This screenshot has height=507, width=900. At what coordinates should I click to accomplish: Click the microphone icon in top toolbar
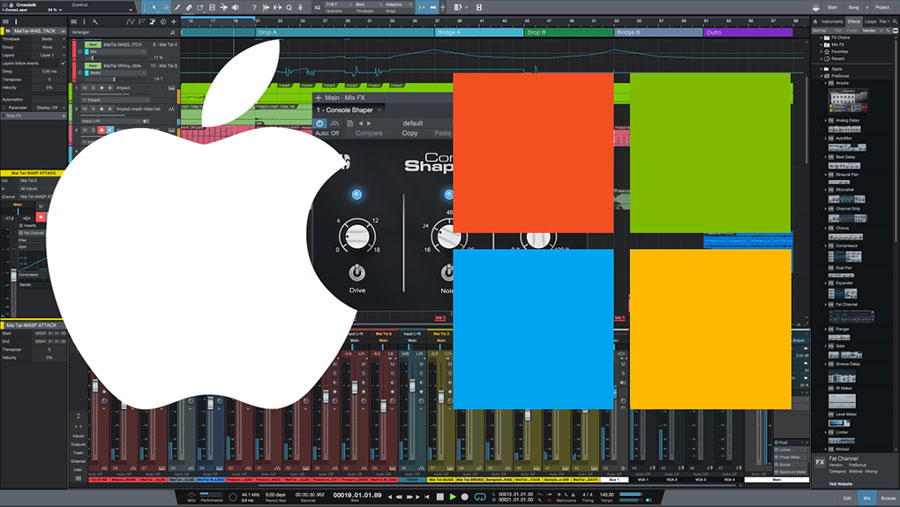coord(300,7)
